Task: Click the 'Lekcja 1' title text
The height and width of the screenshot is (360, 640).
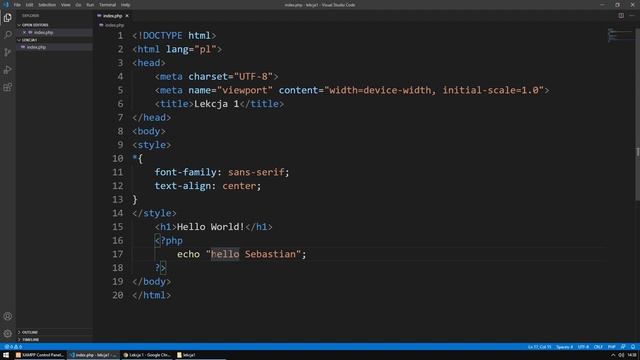Action: tap(216, 104)
